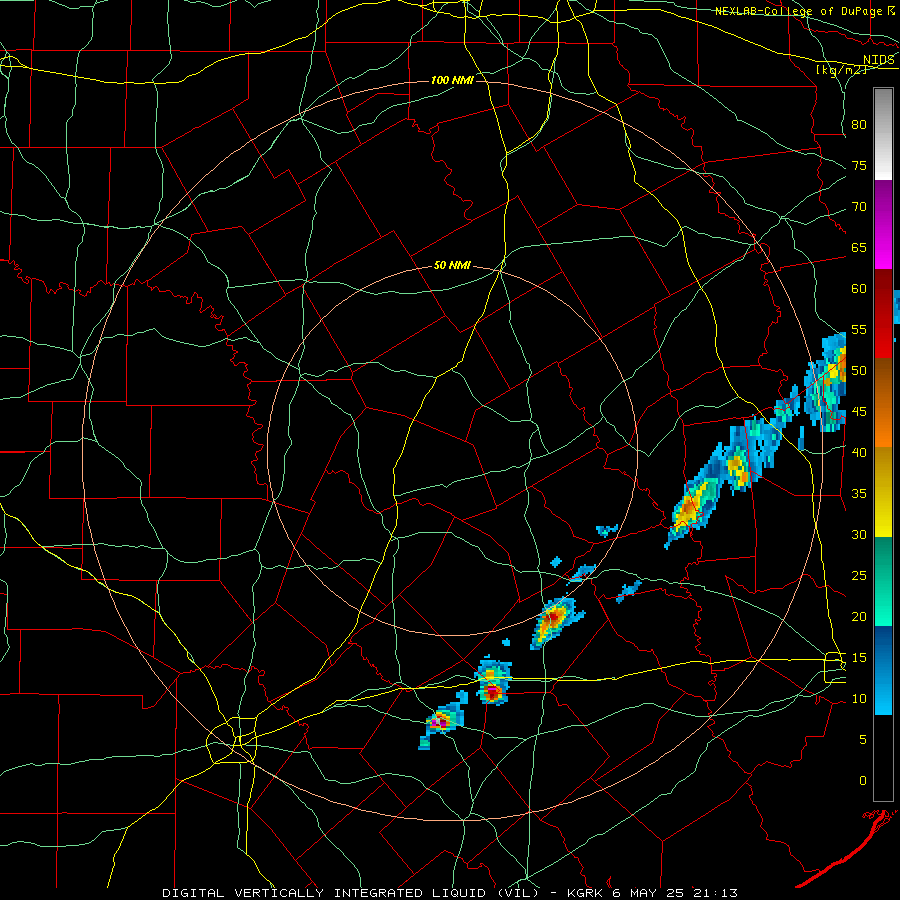Click the 65 value on the color scale
This screenshot has width=900, height=900.
tap(859, 247)
